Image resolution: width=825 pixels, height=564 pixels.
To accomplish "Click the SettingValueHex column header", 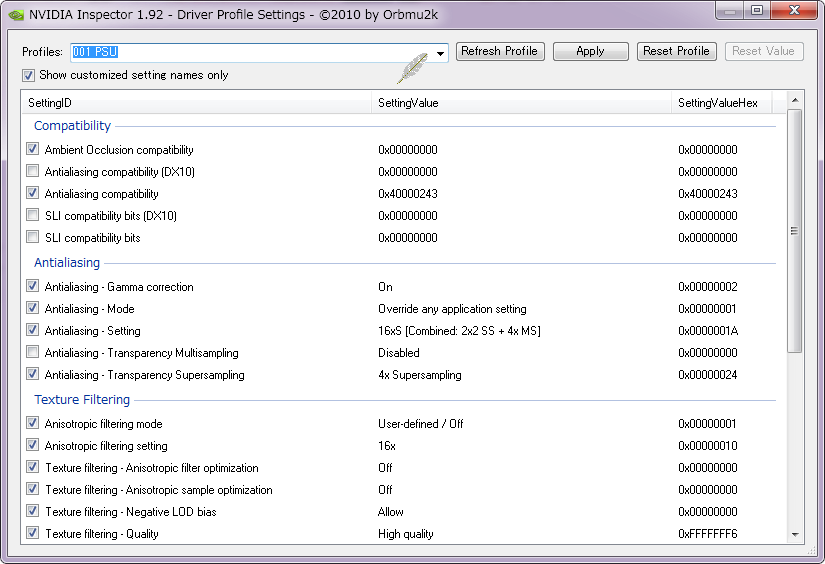I will (x=721, y=103).
